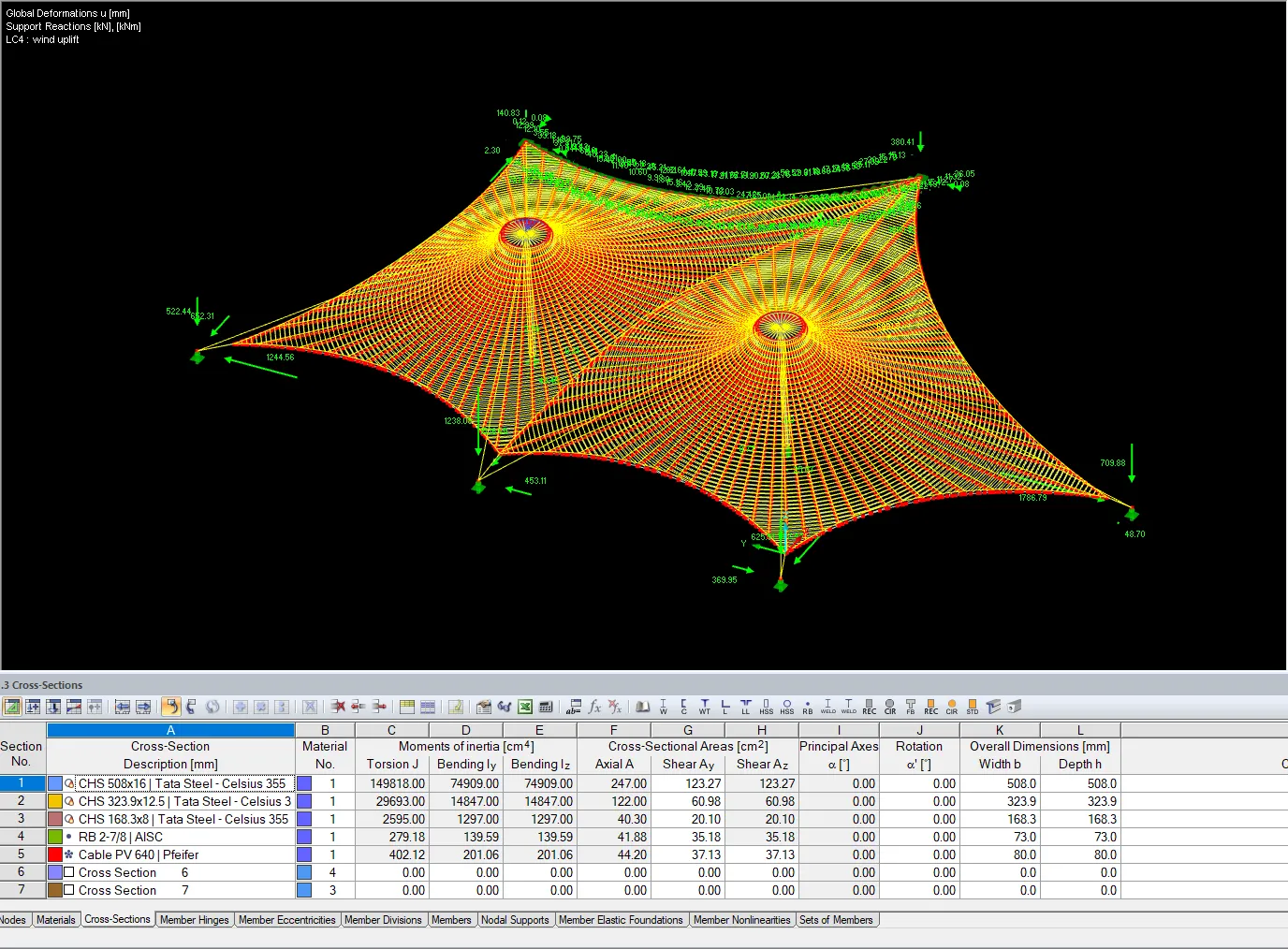The height and width of the screenshot is (949, 1288).
Task: Click green swatch of RB 2-7/8 row
Action: point(55,837)
